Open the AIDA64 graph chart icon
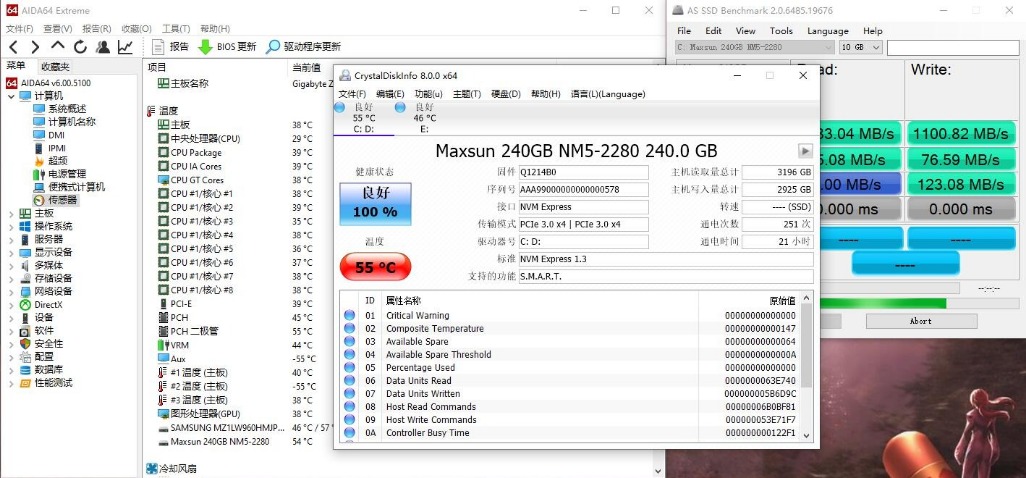1026x478 pixels. click(x=125, y=47)
